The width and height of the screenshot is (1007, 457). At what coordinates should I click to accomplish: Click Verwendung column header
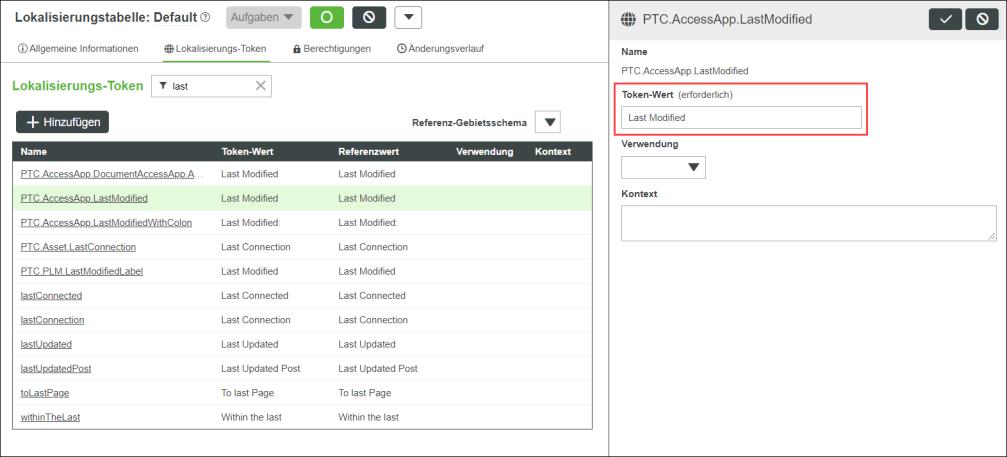485,152
